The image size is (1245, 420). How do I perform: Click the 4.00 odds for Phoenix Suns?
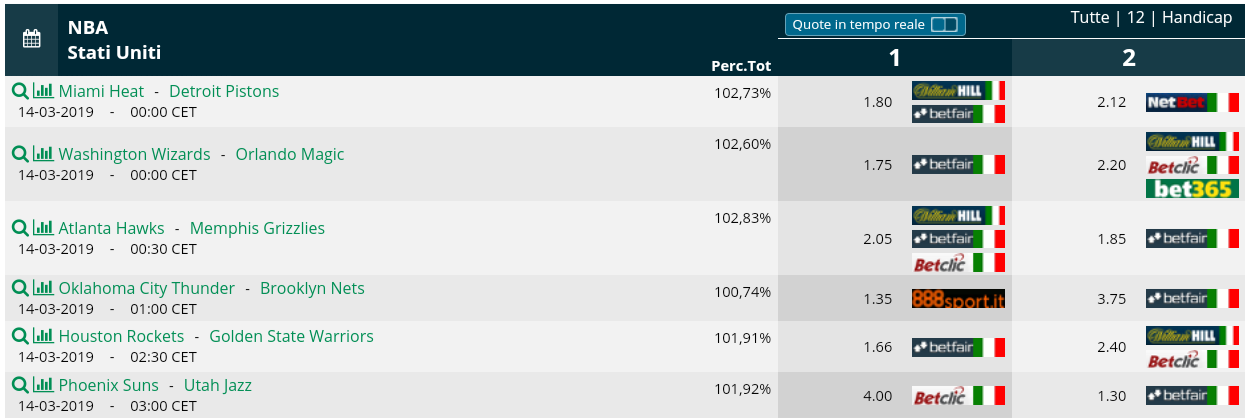pos(877,396)
